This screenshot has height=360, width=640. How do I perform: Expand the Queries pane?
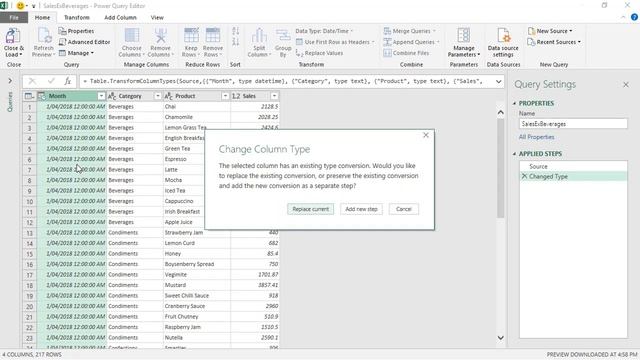tap(10, 81)
